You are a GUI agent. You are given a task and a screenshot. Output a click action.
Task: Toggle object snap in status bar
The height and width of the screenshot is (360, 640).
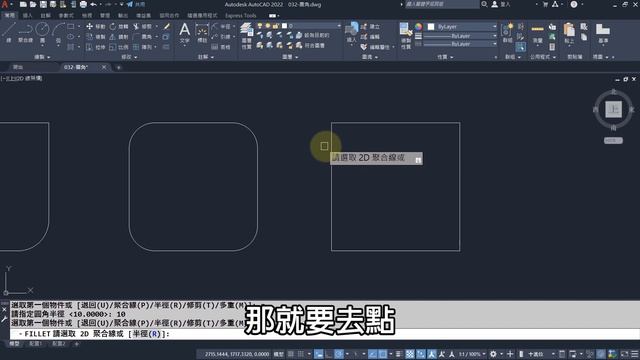tap(382, 354)
